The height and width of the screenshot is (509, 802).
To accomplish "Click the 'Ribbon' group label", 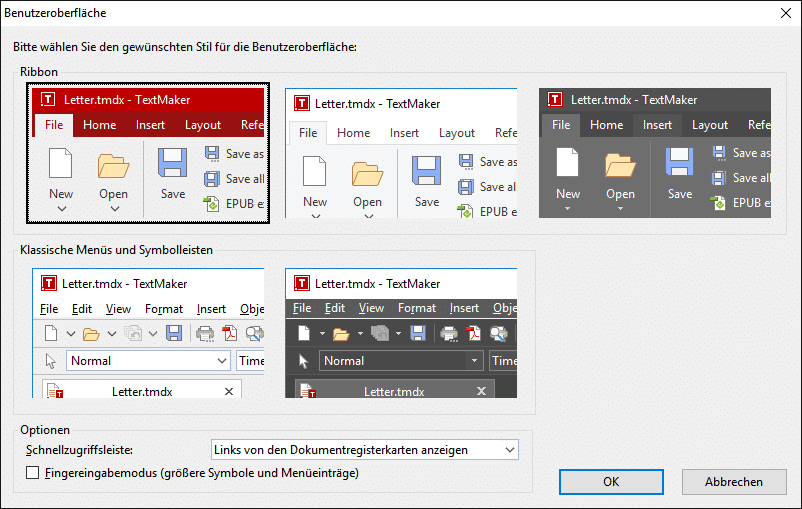I will (39, 72).
